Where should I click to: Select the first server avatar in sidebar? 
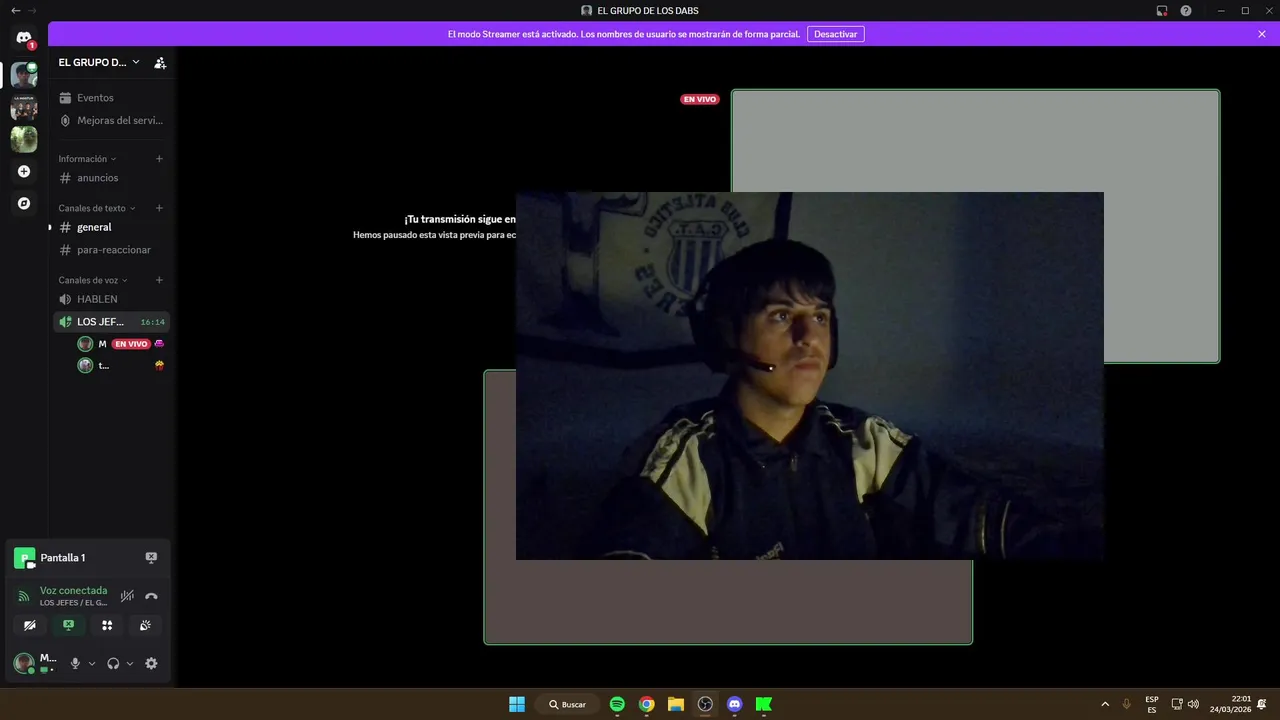point(24,75)
